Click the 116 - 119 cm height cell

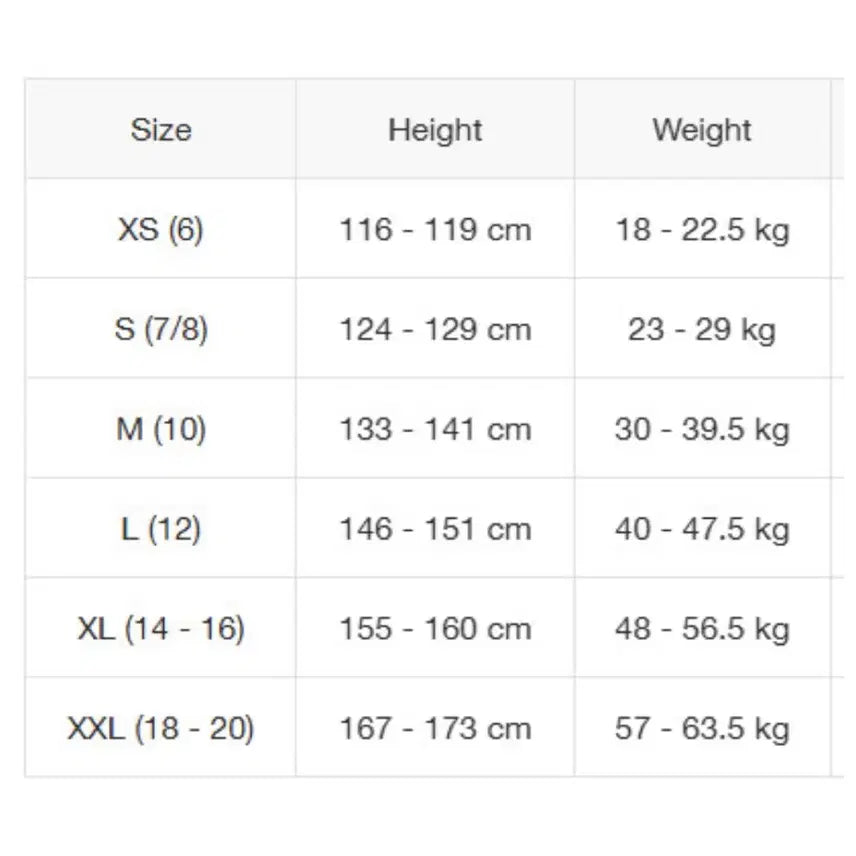pyautogui.click(x=435, y=230)
